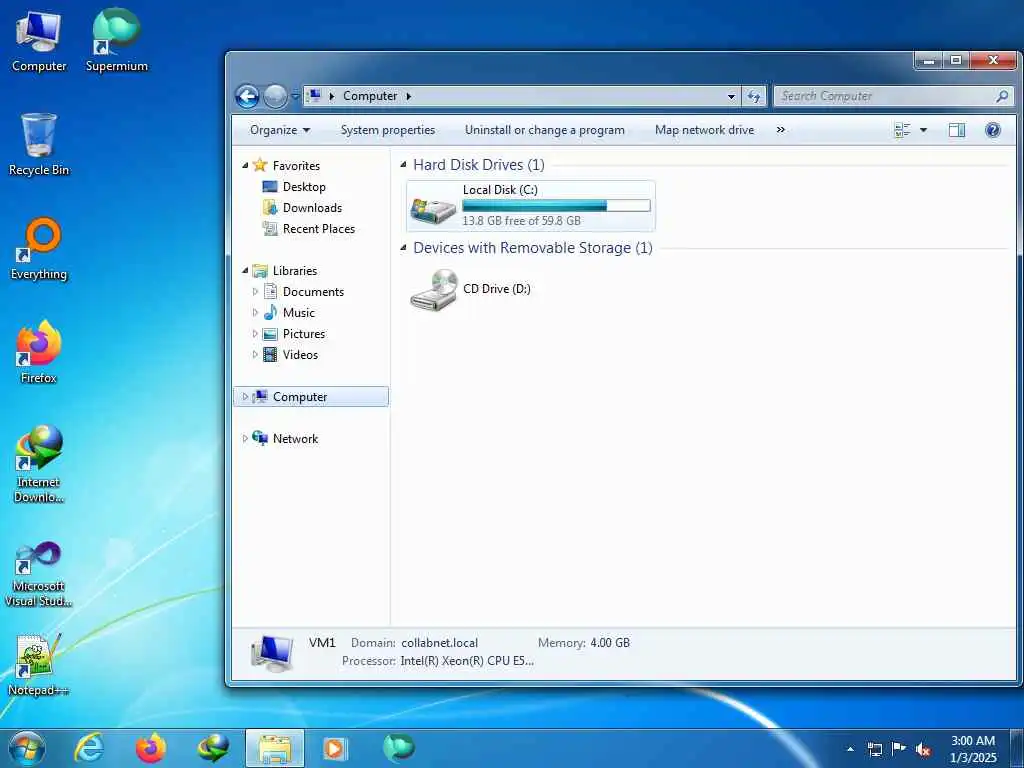Image resolution: width=1024 pixels, height=768 pixels.
Task: Click the Windows Explorer taskbar button
Action: (275, 748)
